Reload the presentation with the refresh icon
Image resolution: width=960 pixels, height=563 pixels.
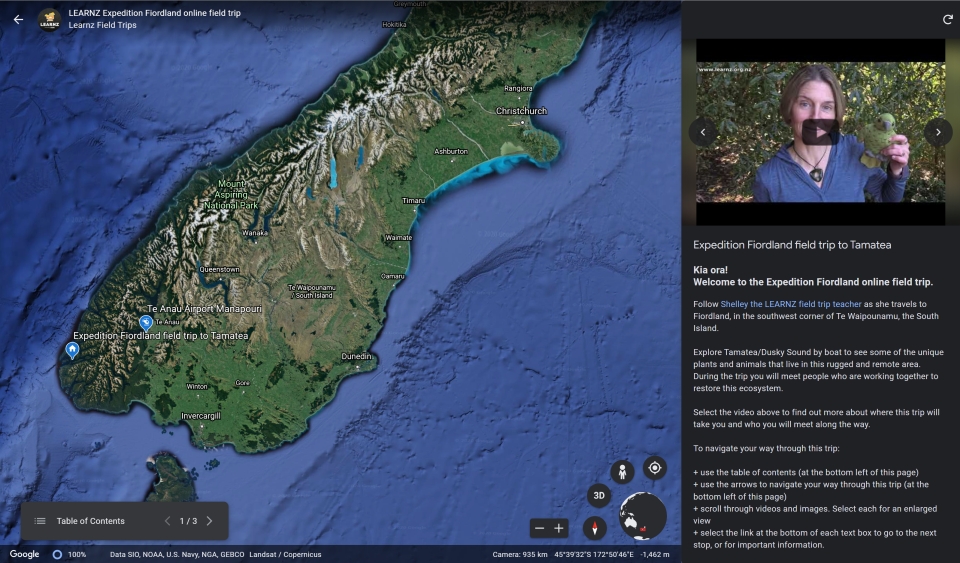point(947,20)
